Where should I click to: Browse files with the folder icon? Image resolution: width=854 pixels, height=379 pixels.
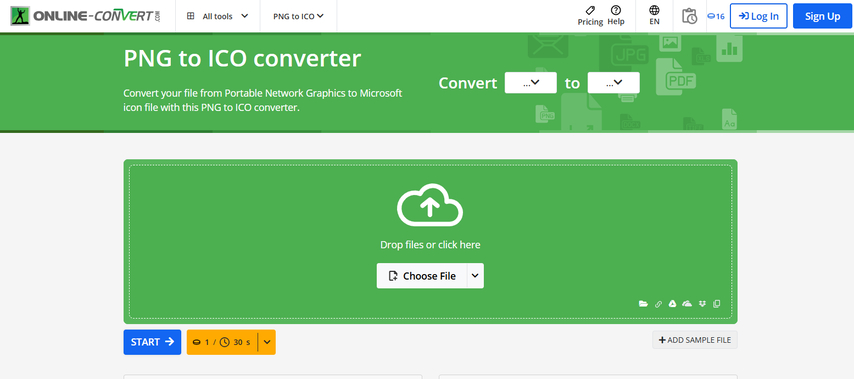643,304
